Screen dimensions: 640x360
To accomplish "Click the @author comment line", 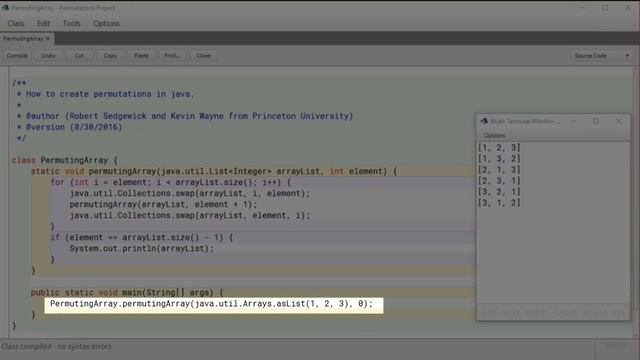I will [x=185, y=116].
